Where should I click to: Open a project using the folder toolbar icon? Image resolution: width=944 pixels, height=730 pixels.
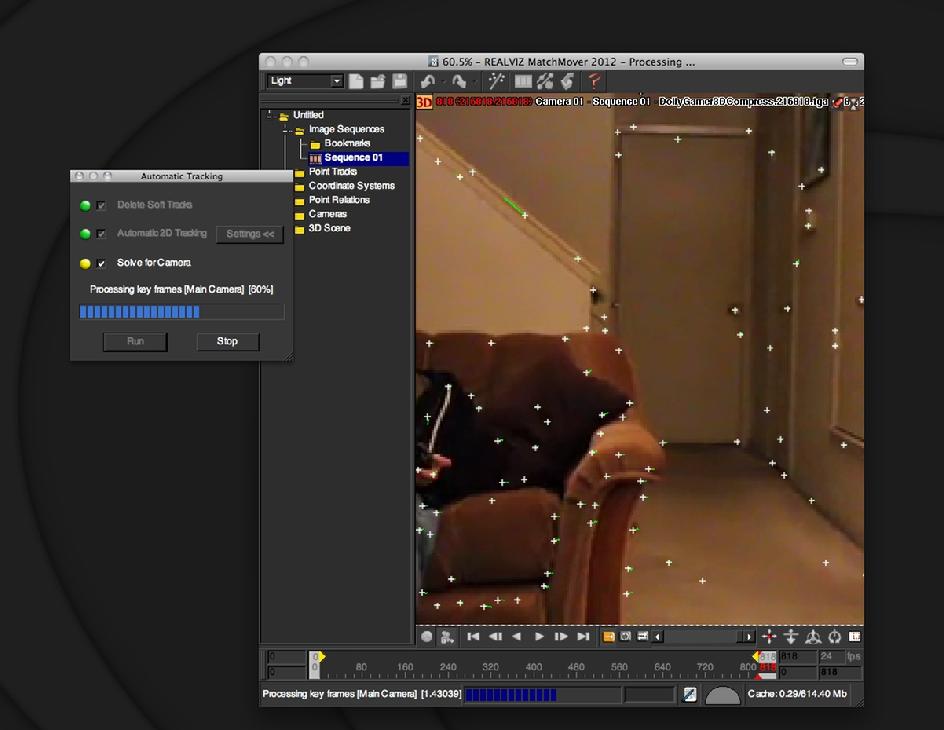377,81
